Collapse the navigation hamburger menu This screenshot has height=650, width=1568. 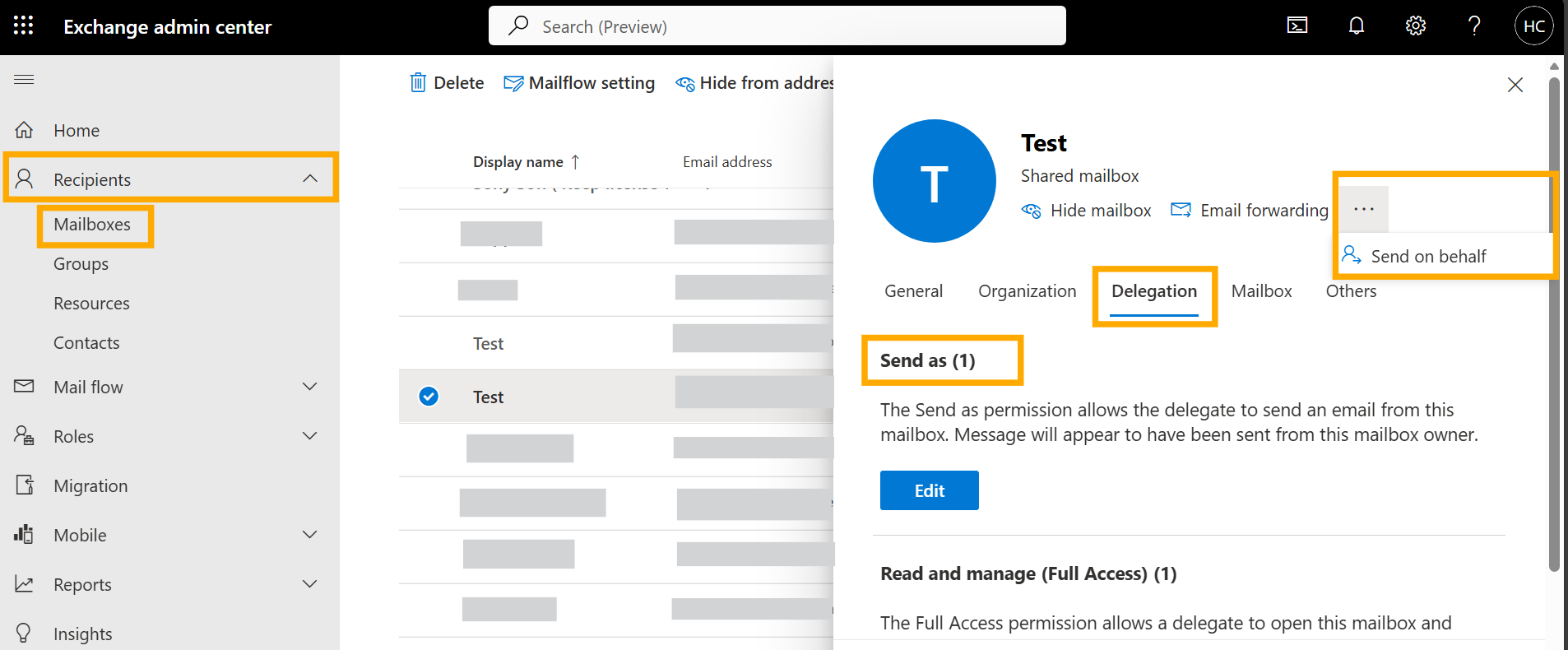point(24,79)
